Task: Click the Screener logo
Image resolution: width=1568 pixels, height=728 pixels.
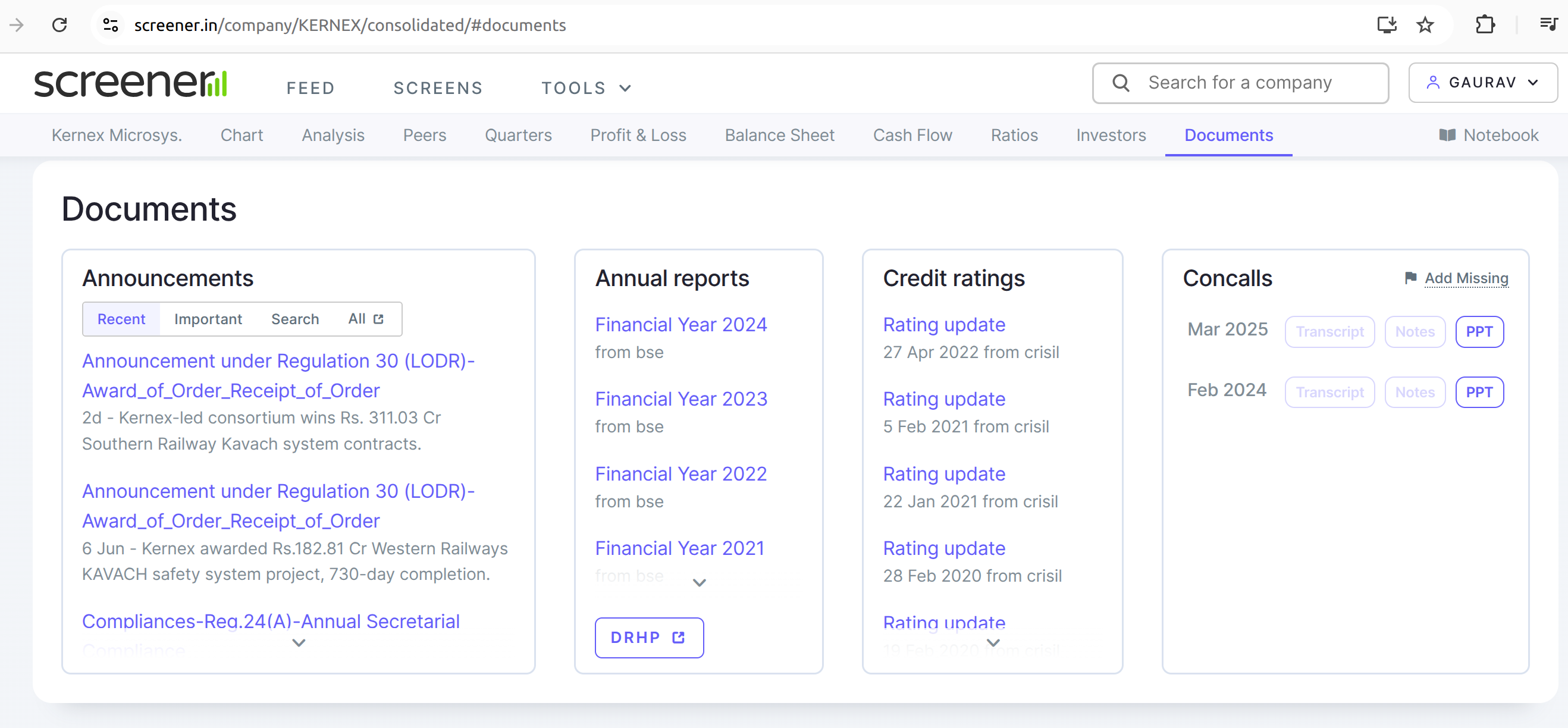Action: point(131,83)
